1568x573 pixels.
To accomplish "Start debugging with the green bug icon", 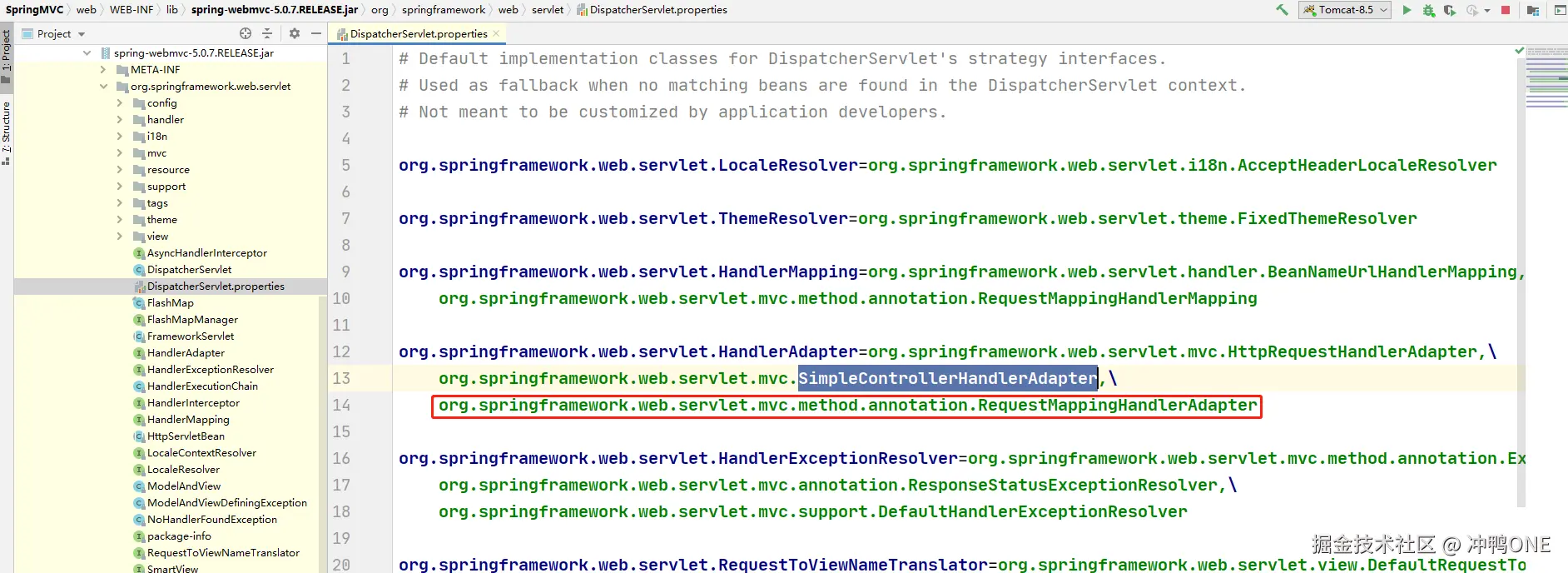I will (1428, 10).
